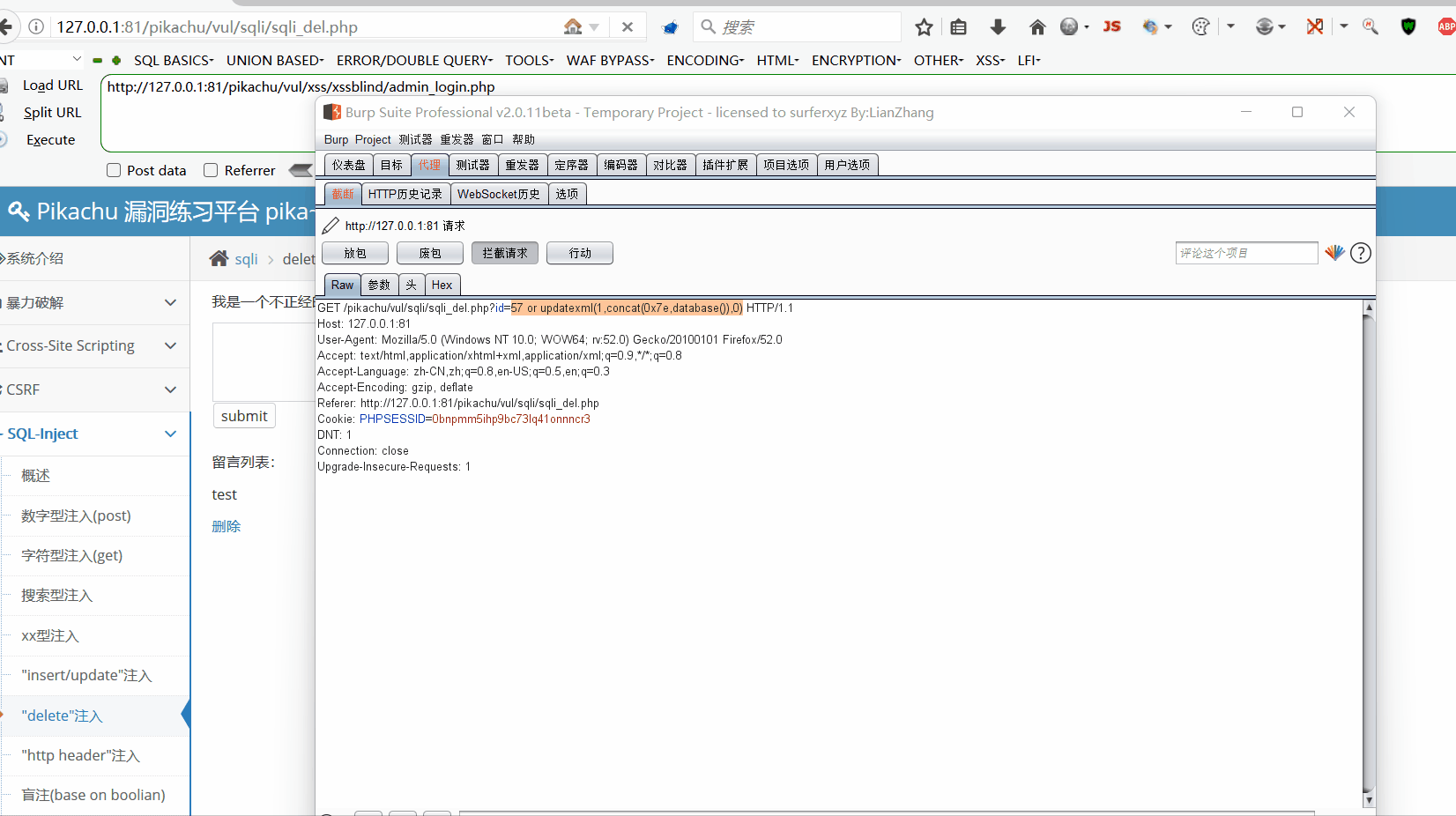The height and width of the screenshot is (816, 1456).
Task: Open the ENCRYPTION dropdown in HackBar
Action: [x=856, y=60]
